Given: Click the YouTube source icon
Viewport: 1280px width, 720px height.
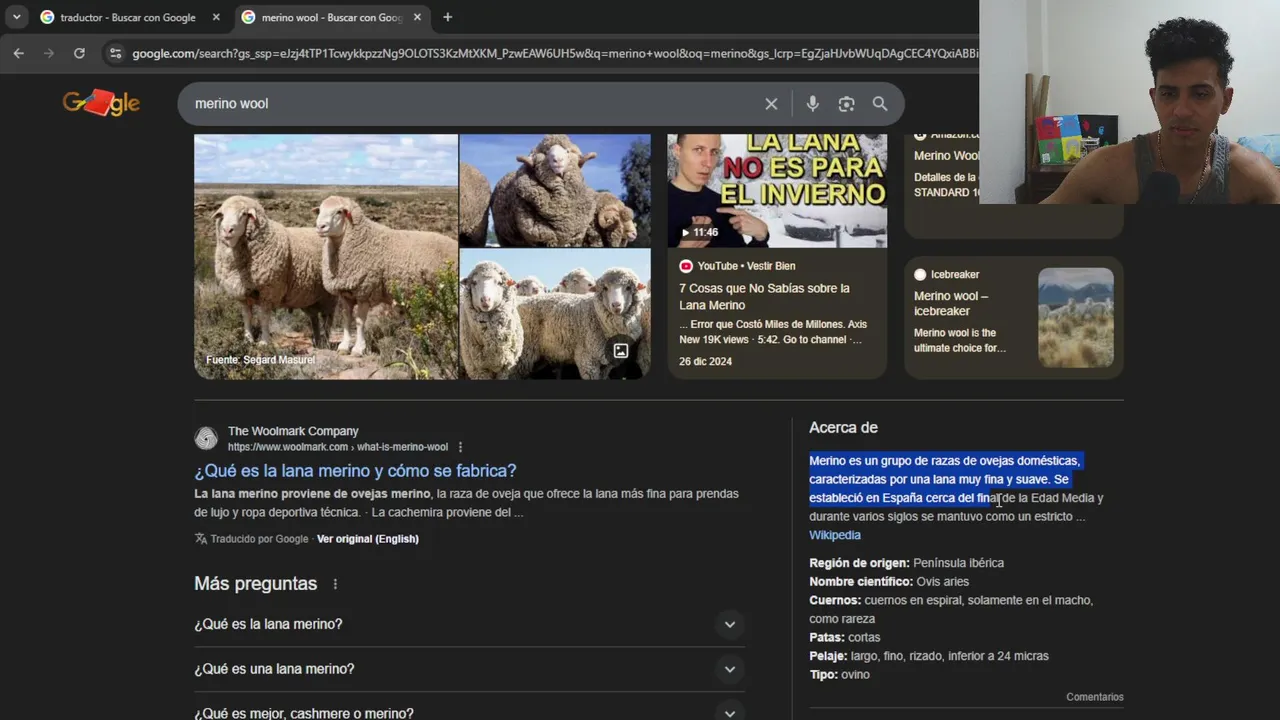Looking at the screenshot, I should point(686,266).
